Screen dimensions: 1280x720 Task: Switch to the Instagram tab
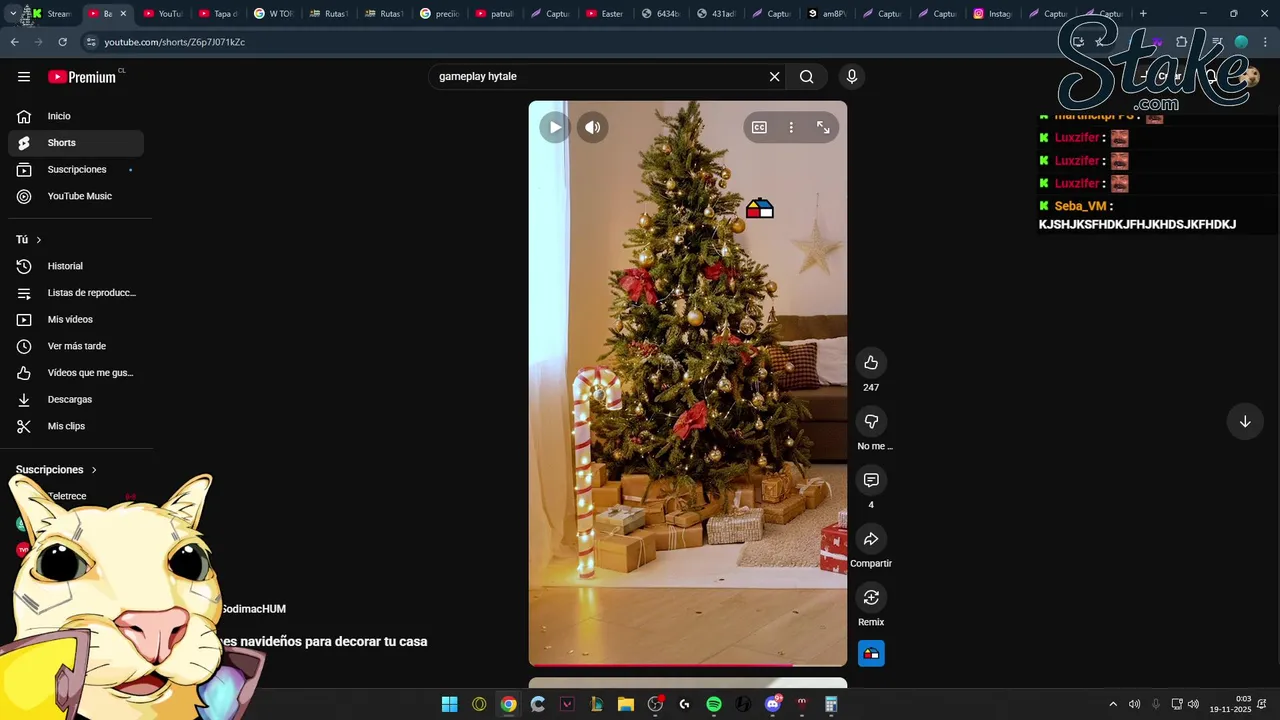[x=994, y=14]
